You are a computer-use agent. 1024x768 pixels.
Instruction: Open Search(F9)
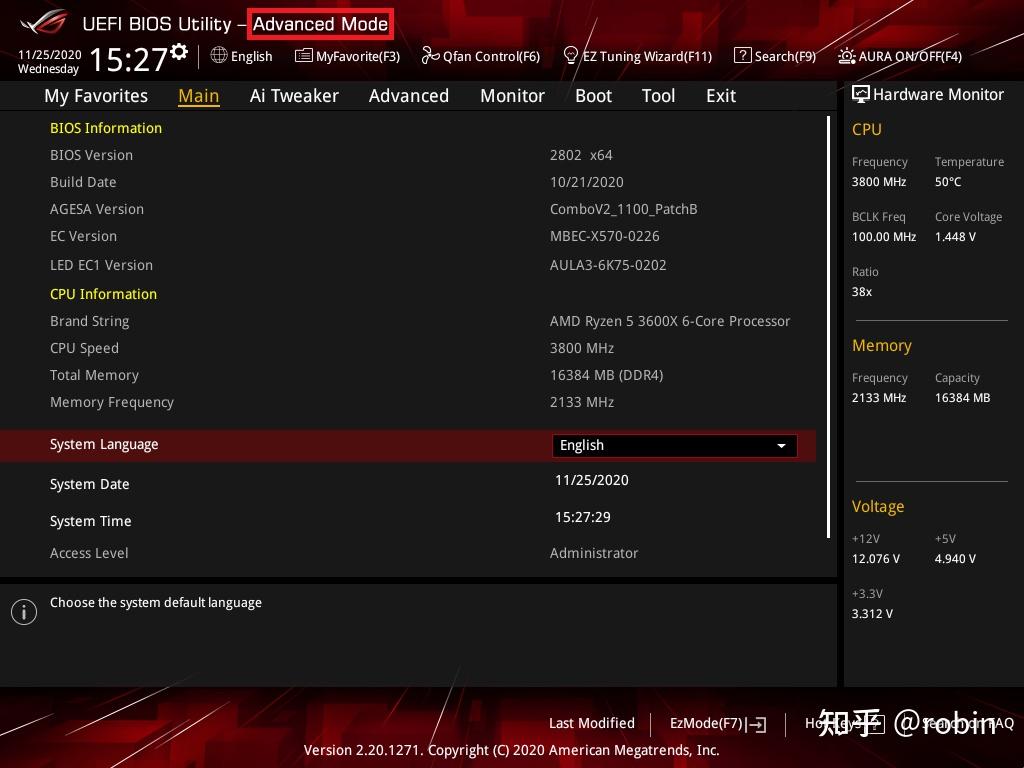pos(775,56)
